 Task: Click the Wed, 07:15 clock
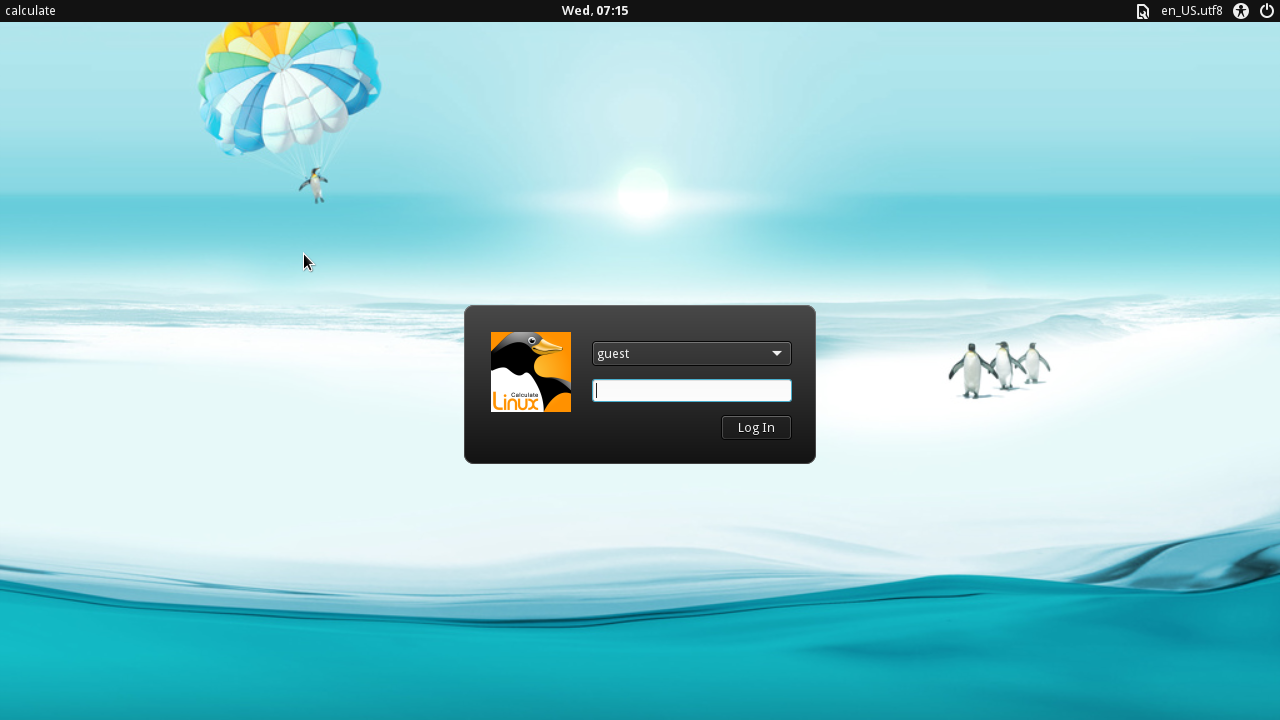pyautogui.click(x=595, y=11)
